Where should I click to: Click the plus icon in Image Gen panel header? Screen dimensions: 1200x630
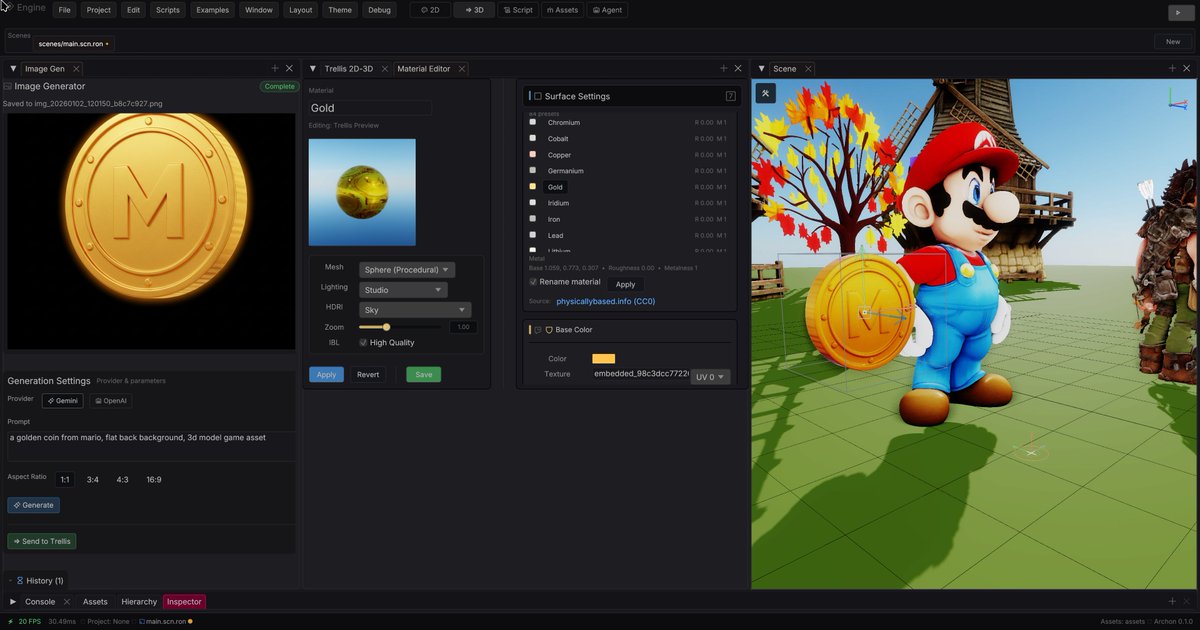click(275, 68)
